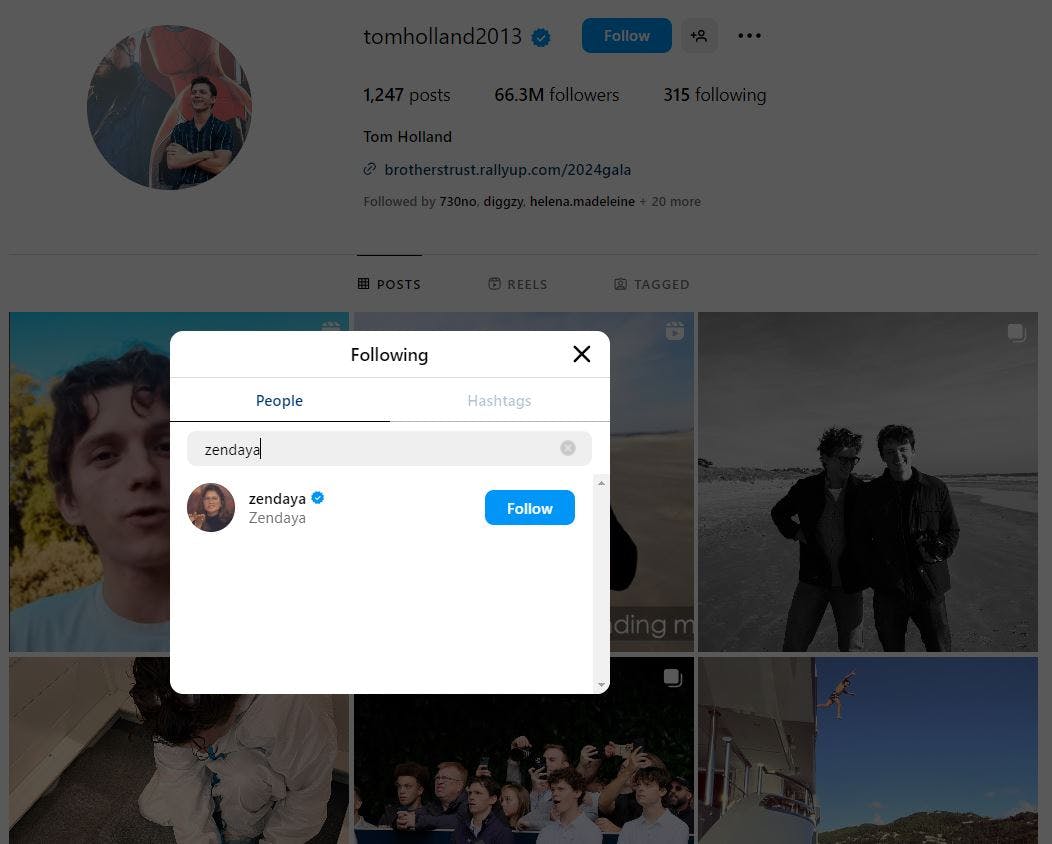
Task: View the 66.3M followers list
Action: pos(556,95)
